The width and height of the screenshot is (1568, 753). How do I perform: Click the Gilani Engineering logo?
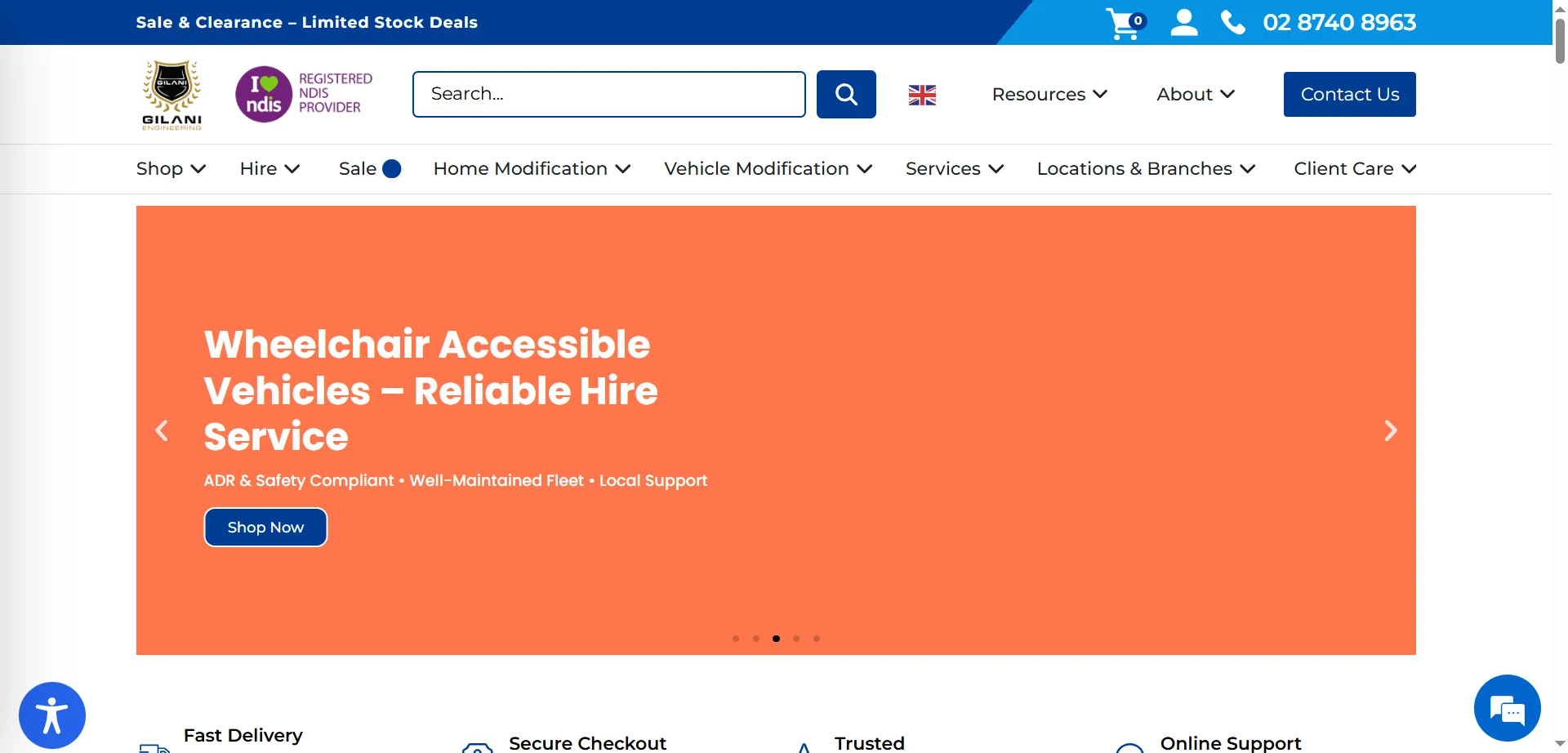171,95
